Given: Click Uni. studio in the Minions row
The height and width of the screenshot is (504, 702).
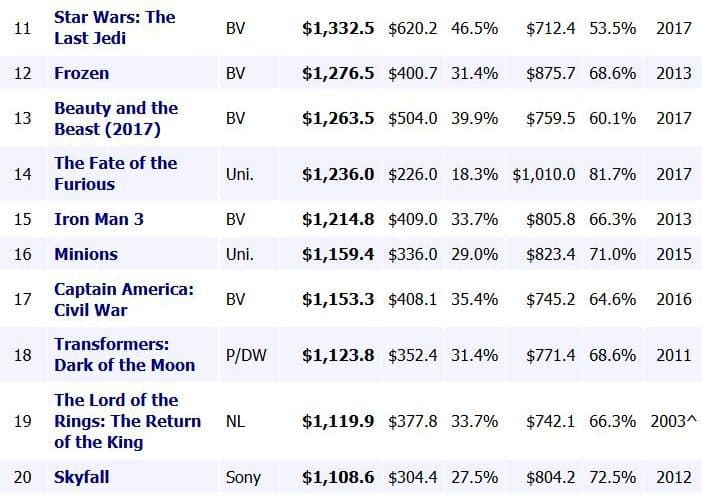Looking at the screenshot, I should (x=239, y=254).
